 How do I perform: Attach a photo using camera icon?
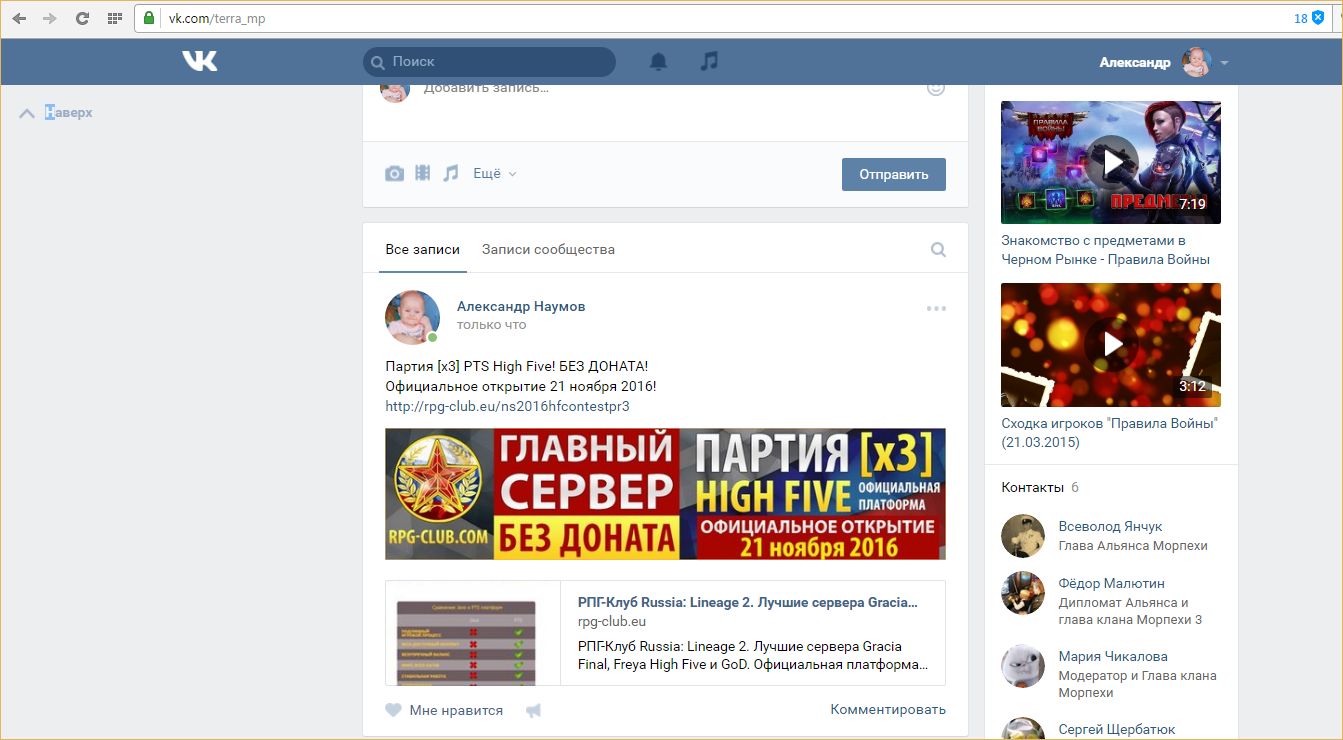coord(395,174)
